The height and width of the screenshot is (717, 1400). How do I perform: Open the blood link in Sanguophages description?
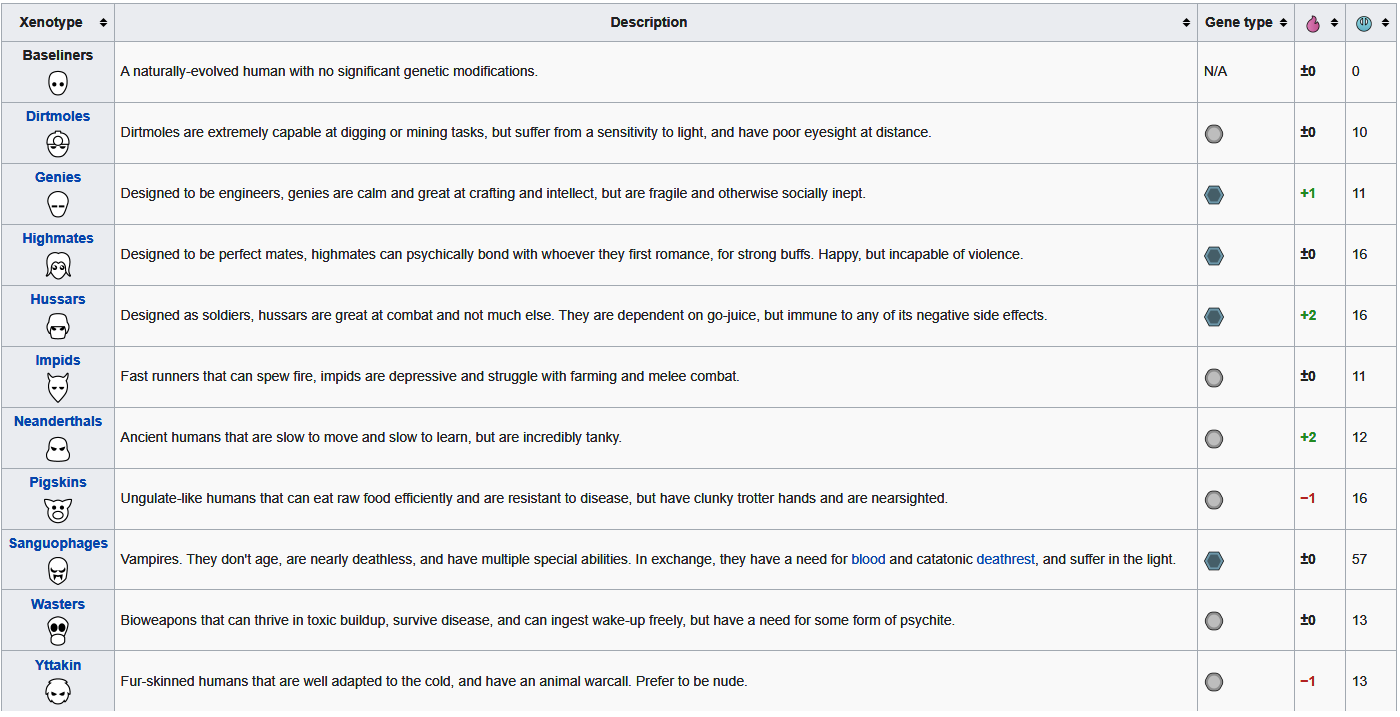pyautogui.click(x=868, y=559)
